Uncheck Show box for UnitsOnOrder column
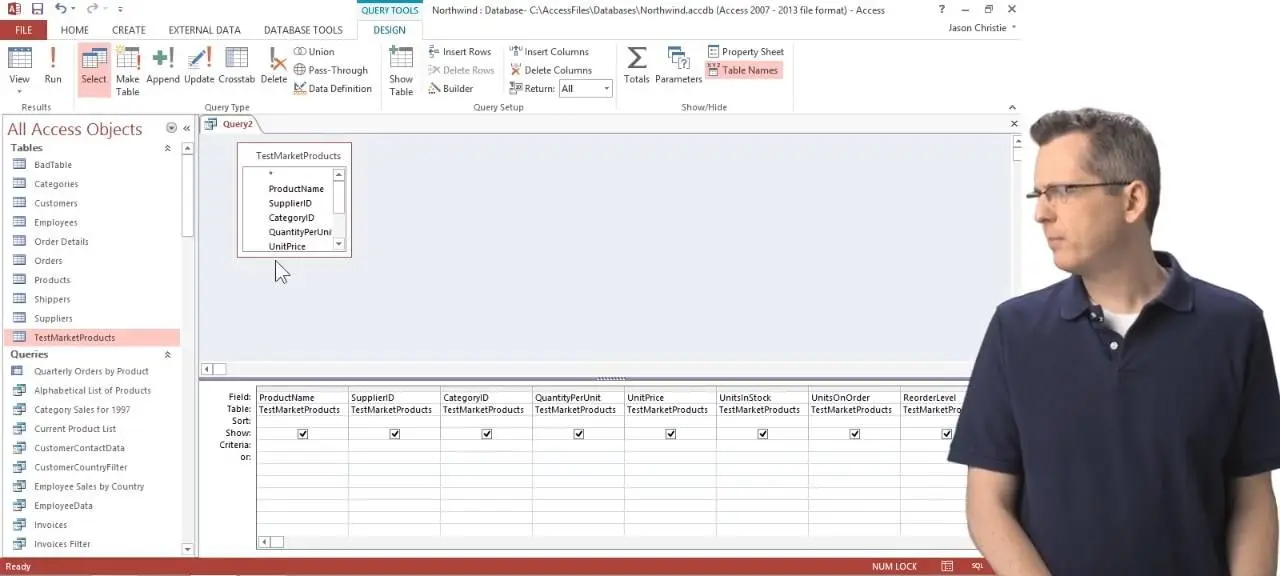The image size is (1280, 576). [855, 434]
